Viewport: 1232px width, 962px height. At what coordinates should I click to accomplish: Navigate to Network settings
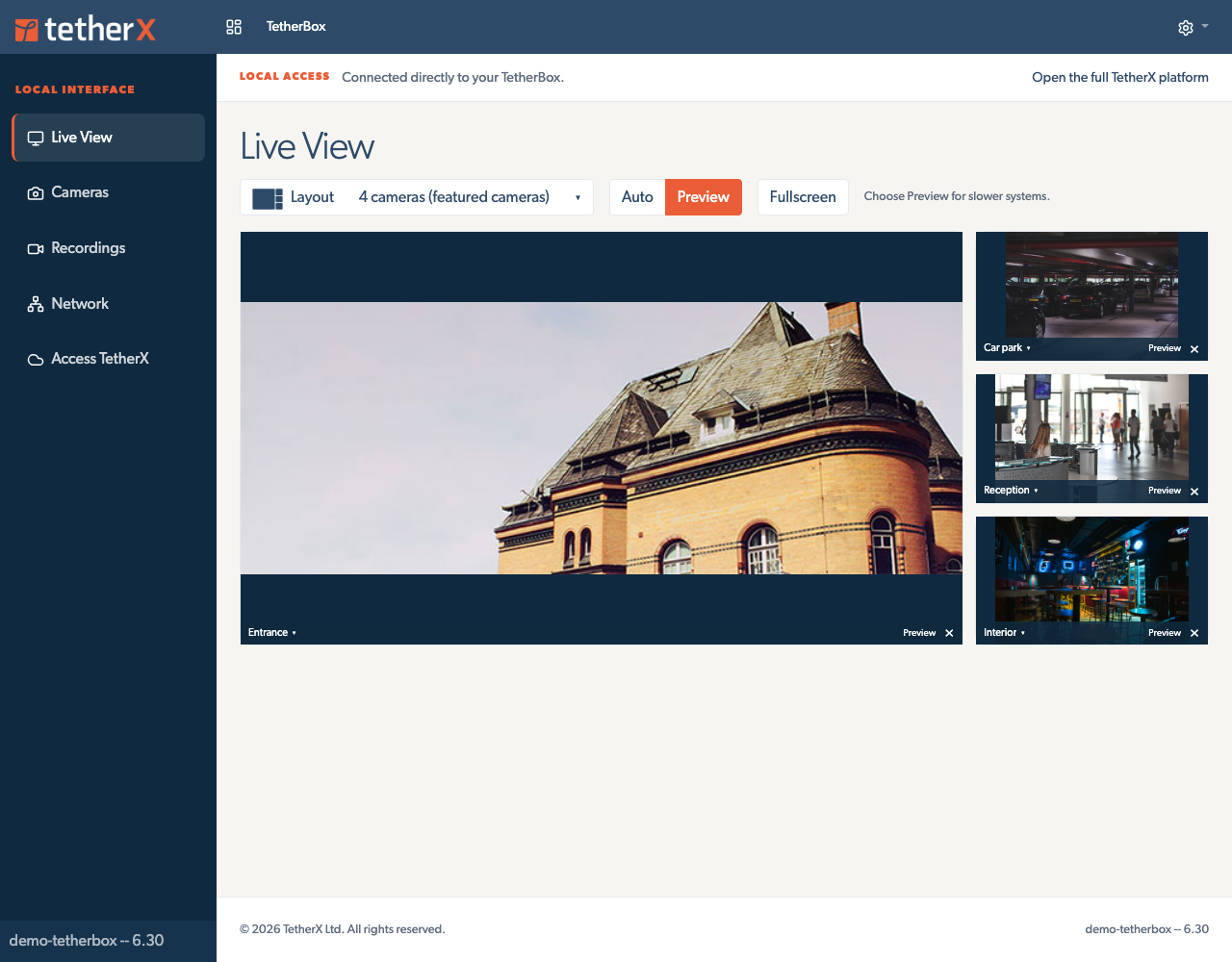tap(109, 304)
